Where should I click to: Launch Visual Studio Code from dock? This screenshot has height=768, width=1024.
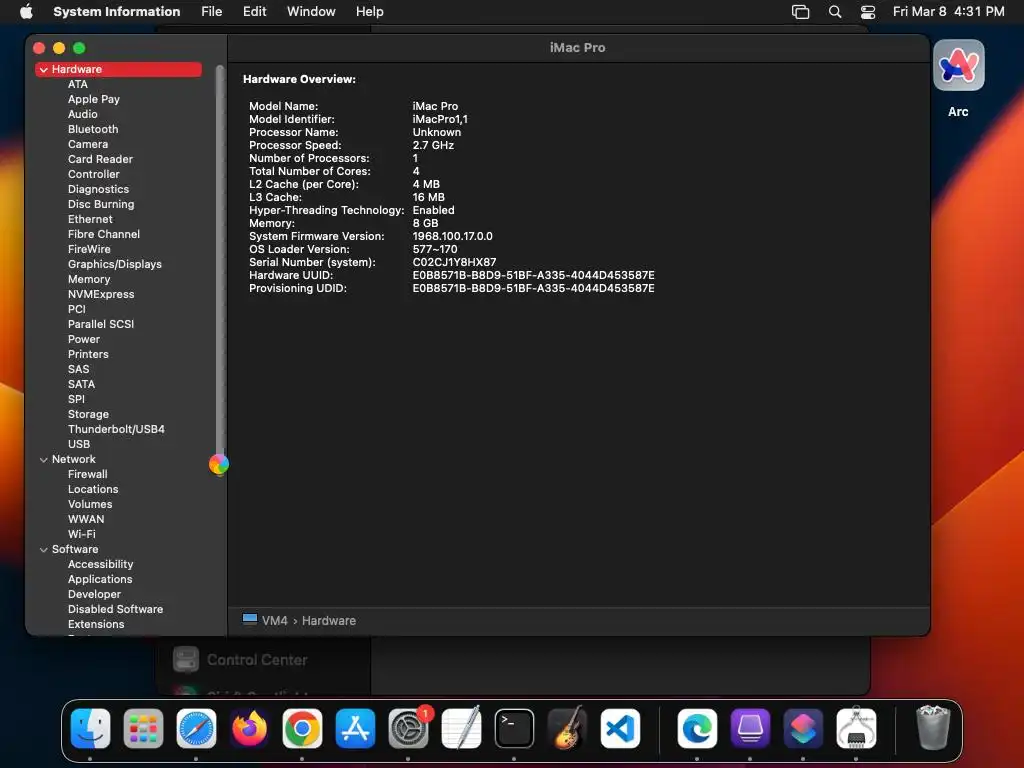[620, 728]
